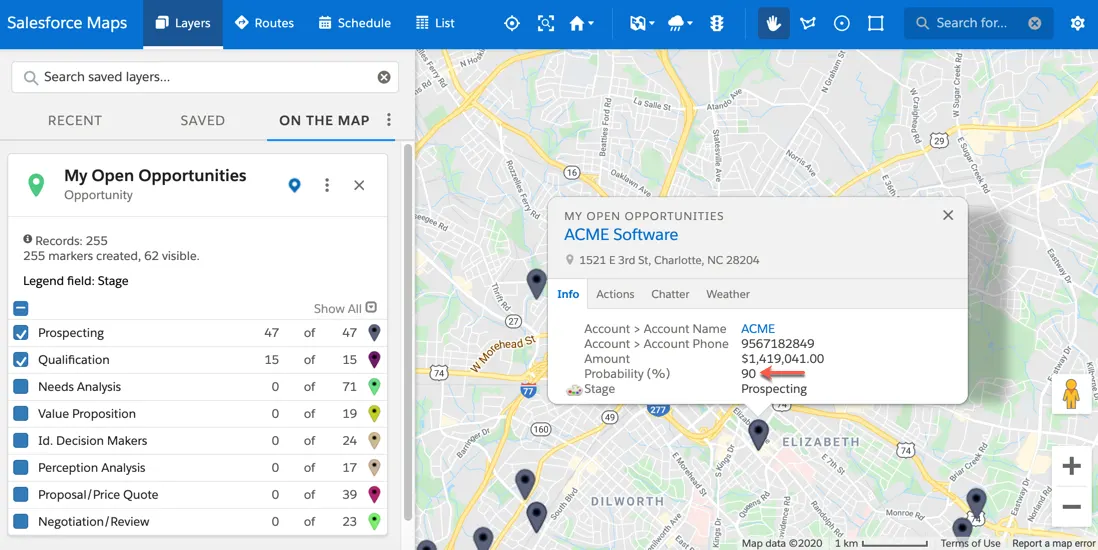
Task: Zoom in the map with plus button
Action: tap(1071, 467)
